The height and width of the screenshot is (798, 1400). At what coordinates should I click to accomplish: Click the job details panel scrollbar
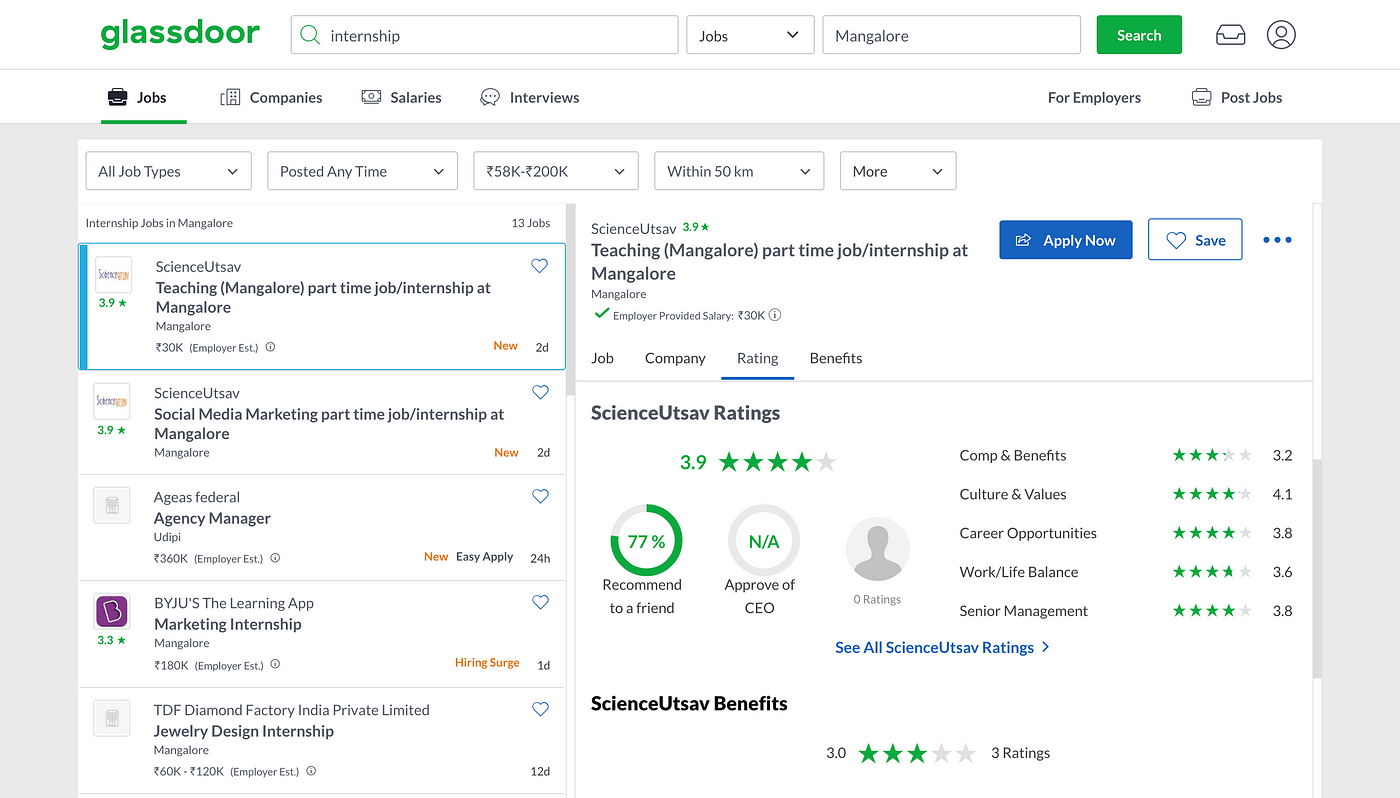pyautogui.click(x=1317, y=570)
